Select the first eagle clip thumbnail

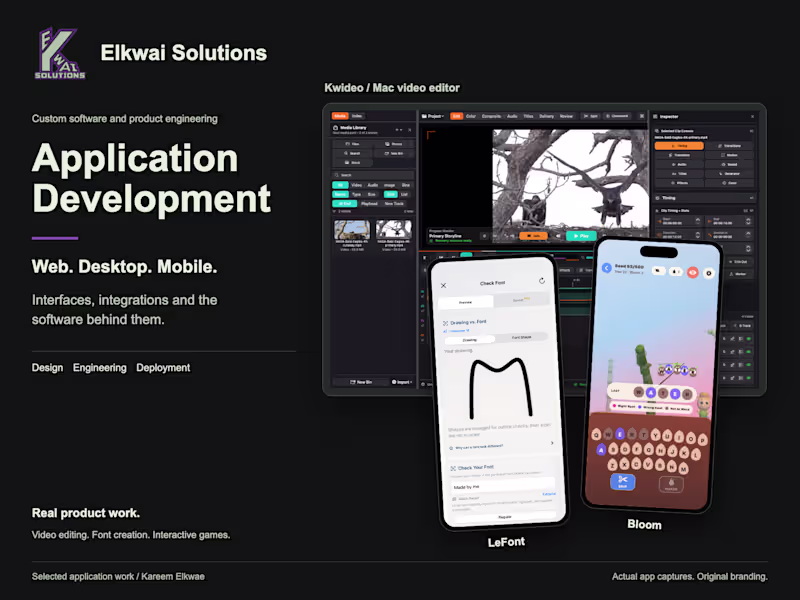pos(352,230)
